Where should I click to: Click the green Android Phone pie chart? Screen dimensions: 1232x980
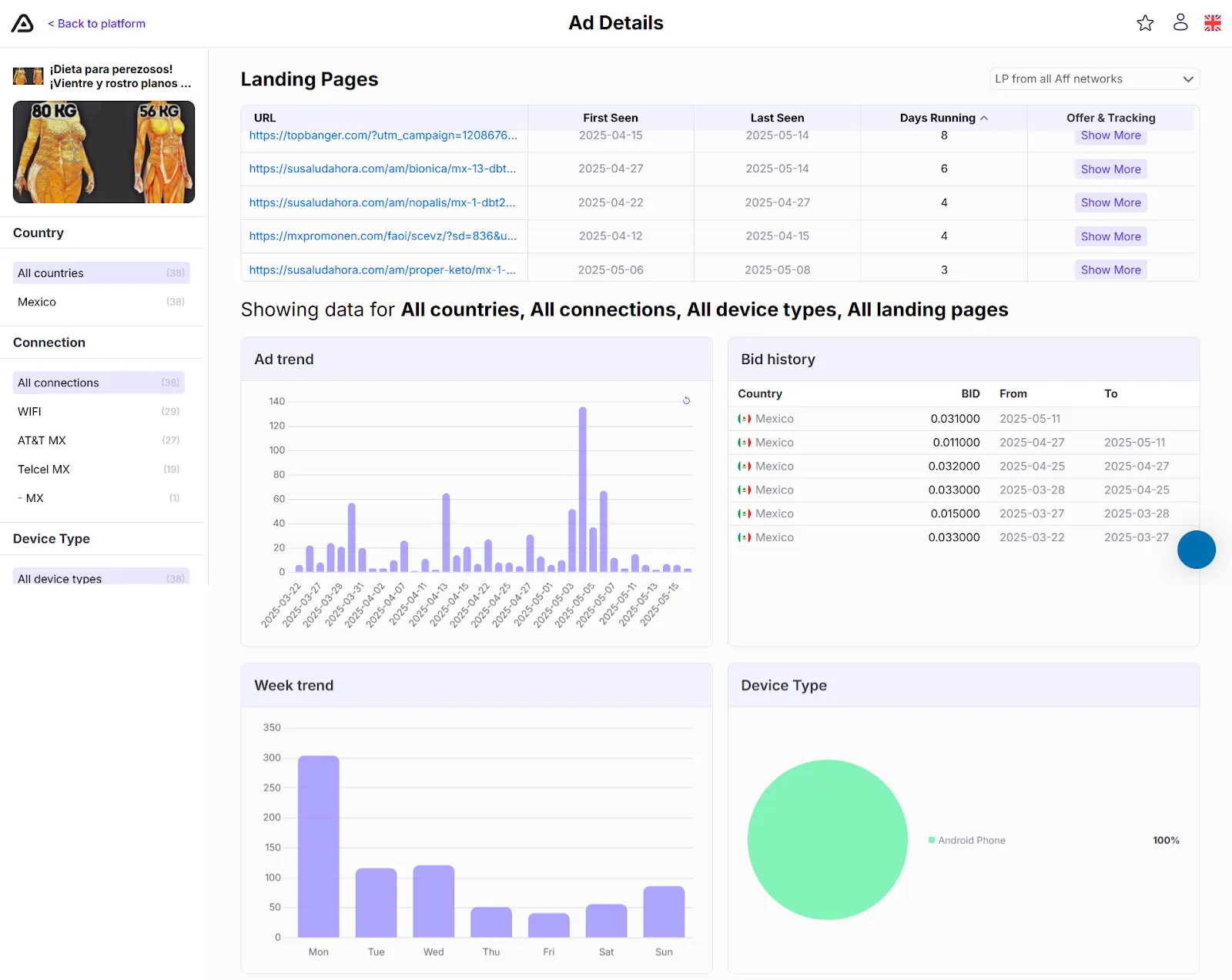(x=828, y=840)
